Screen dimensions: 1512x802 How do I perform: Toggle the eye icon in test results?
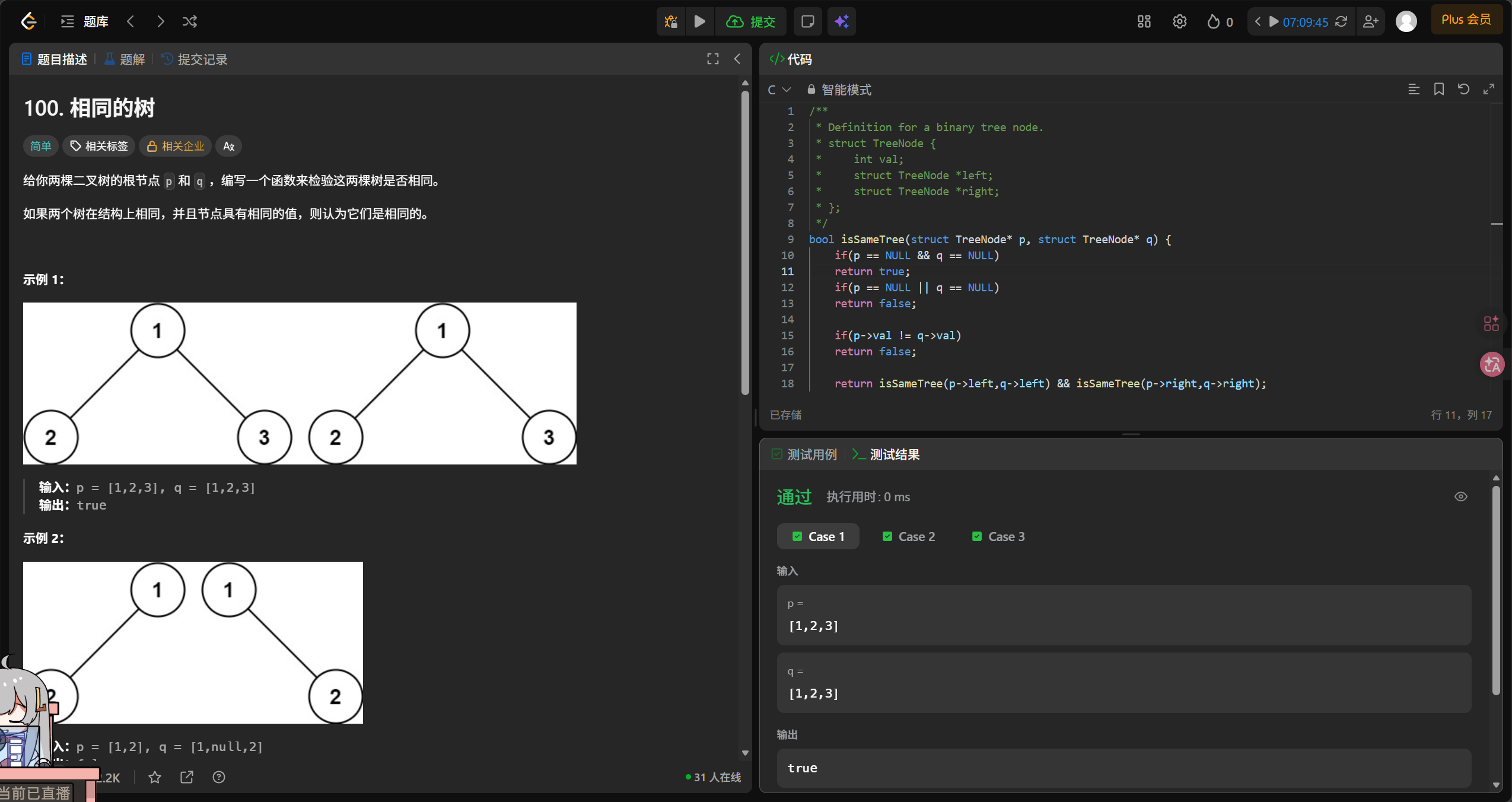(1460, 497)
